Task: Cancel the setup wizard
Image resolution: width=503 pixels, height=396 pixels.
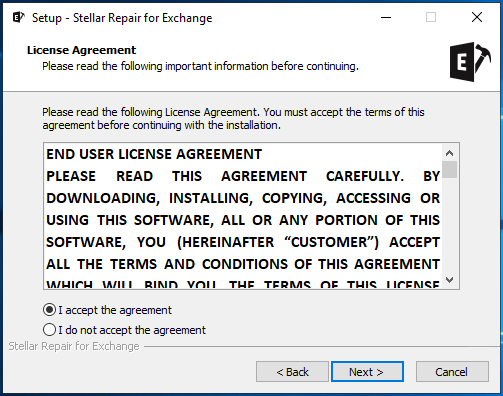Action: coord(452,372)
